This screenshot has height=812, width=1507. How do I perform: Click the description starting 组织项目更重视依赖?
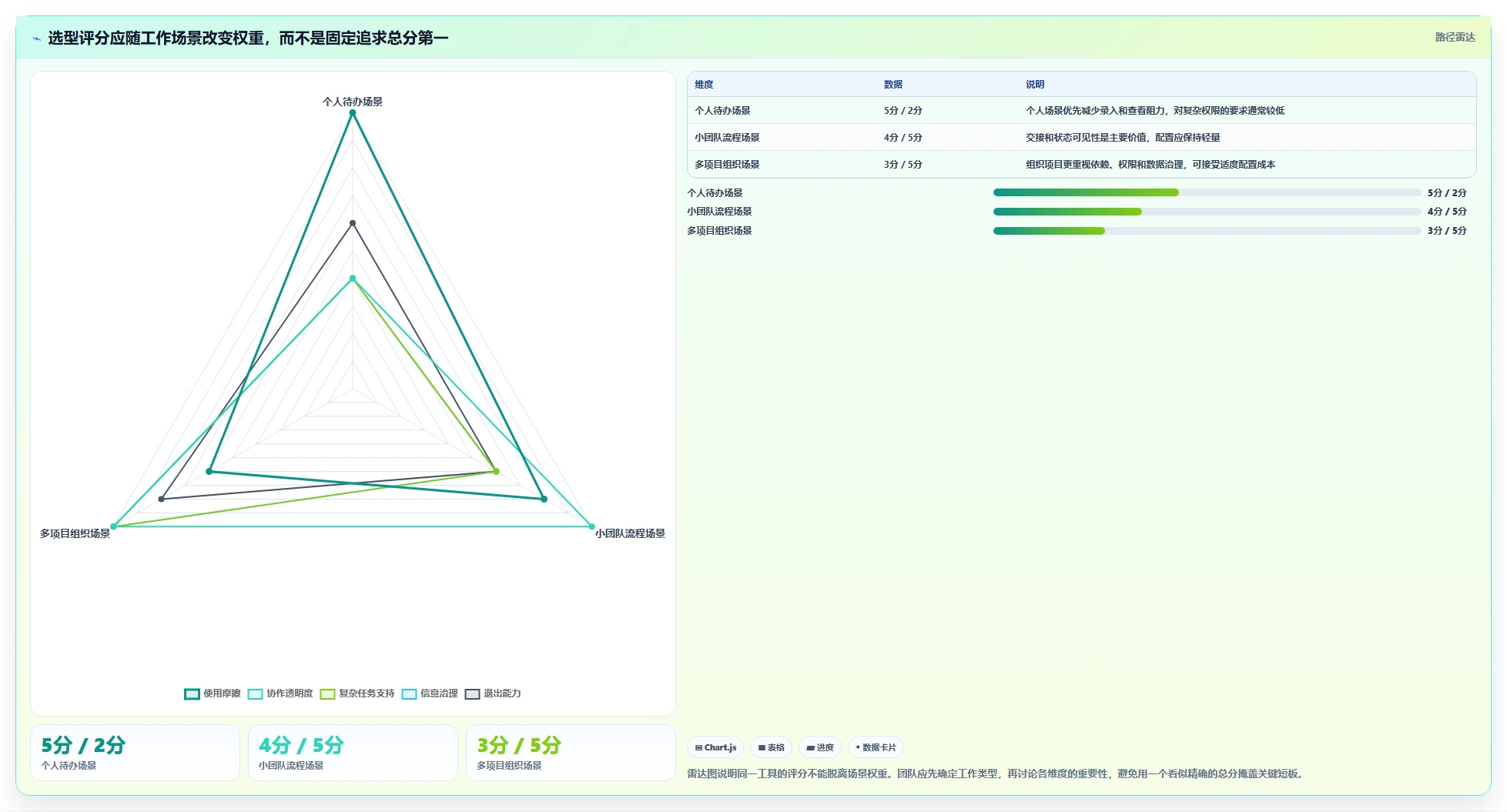click(1150, 165)
